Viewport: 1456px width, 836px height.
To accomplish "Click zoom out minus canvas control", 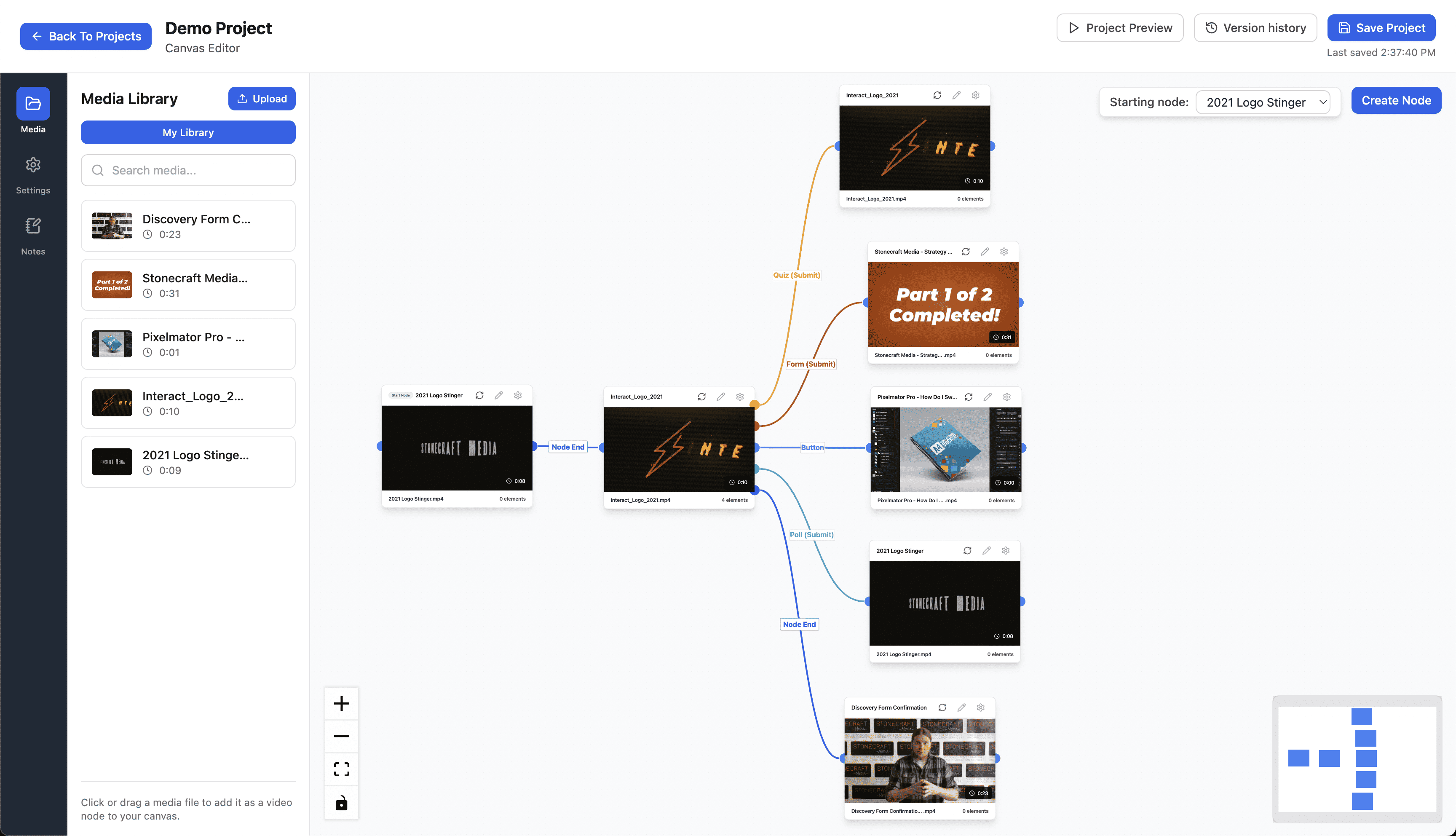I will (x=342, y=736).
